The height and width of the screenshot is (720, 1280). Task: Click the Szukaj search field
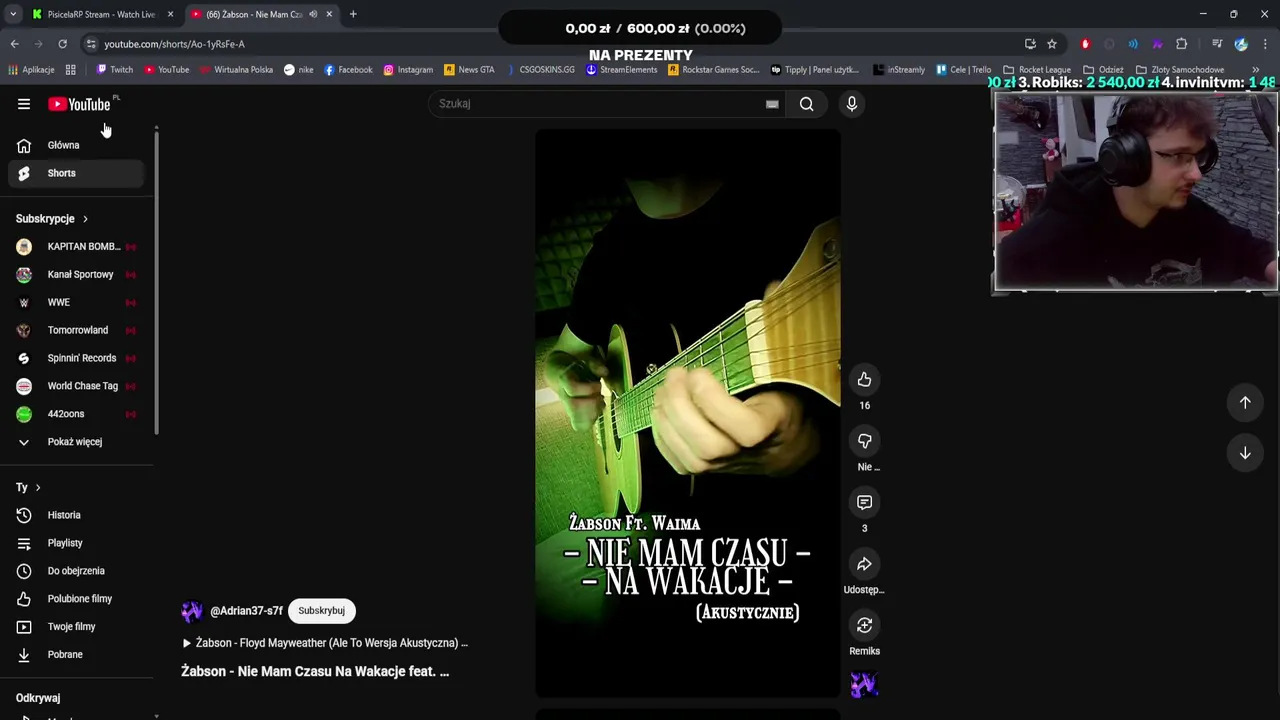click(x=598, y=104)
